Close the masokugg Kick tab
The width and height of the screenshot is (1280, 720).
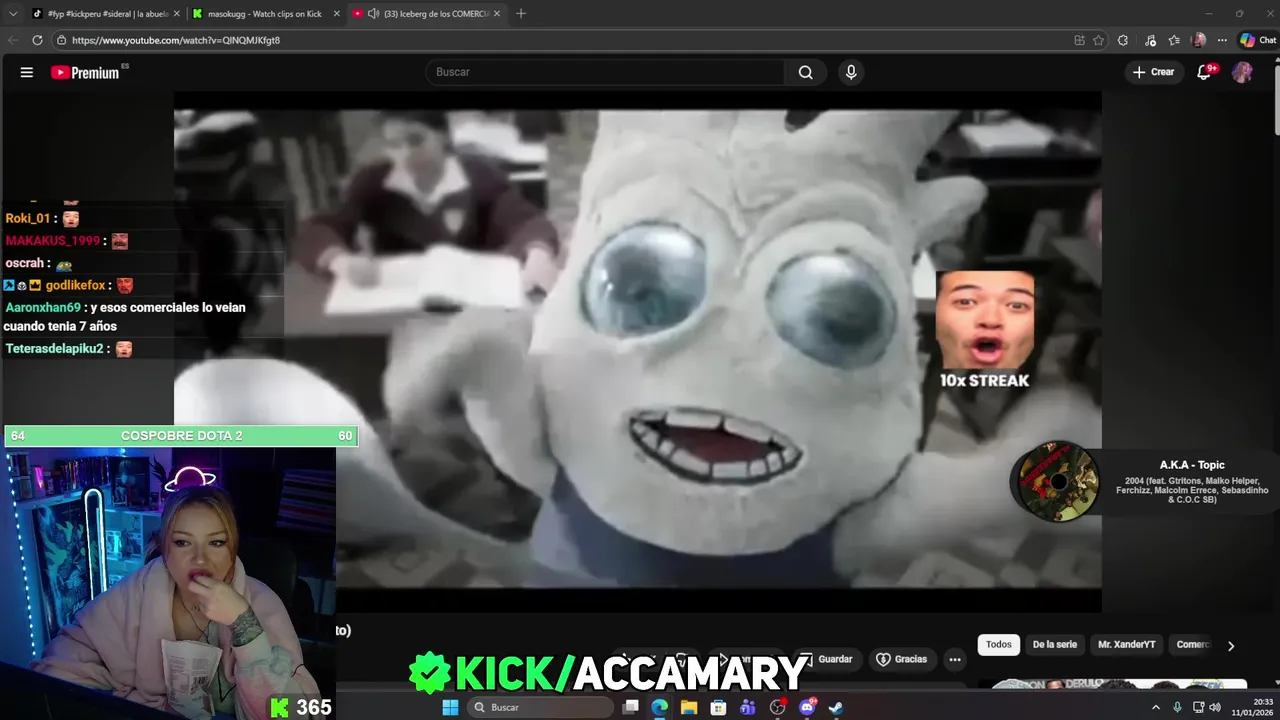[x=336, y=13]
